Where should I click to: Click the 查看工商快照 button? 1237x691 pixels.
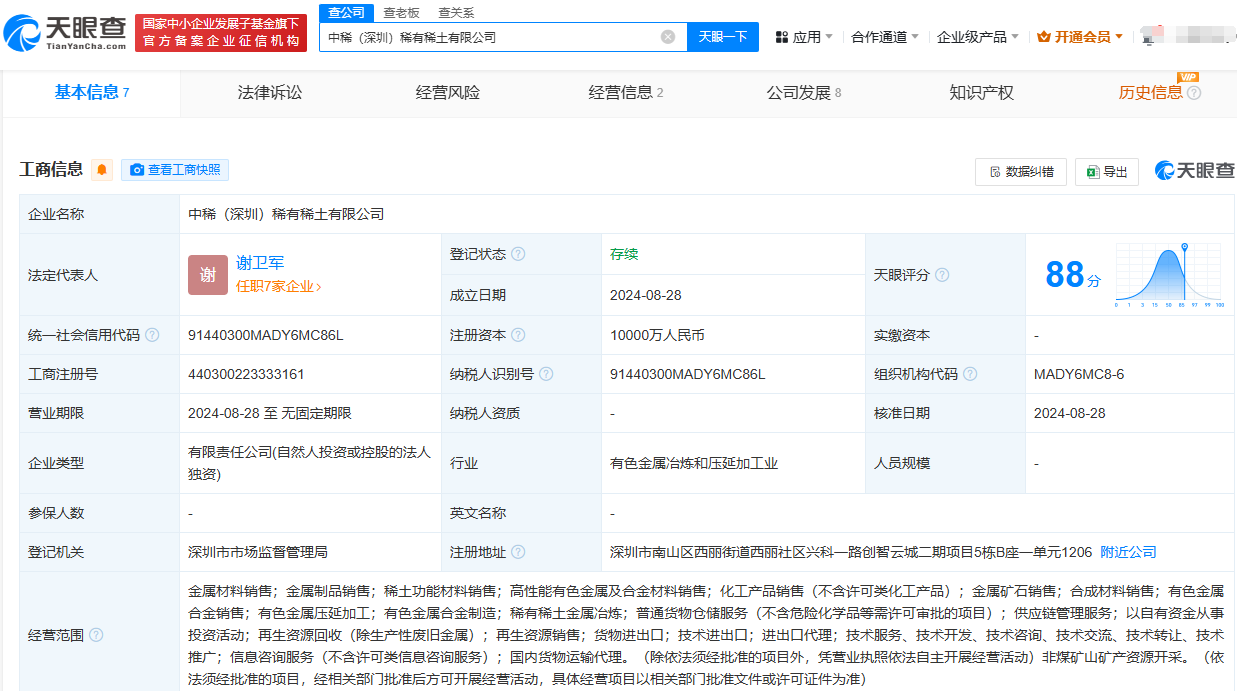pos(175,170)
